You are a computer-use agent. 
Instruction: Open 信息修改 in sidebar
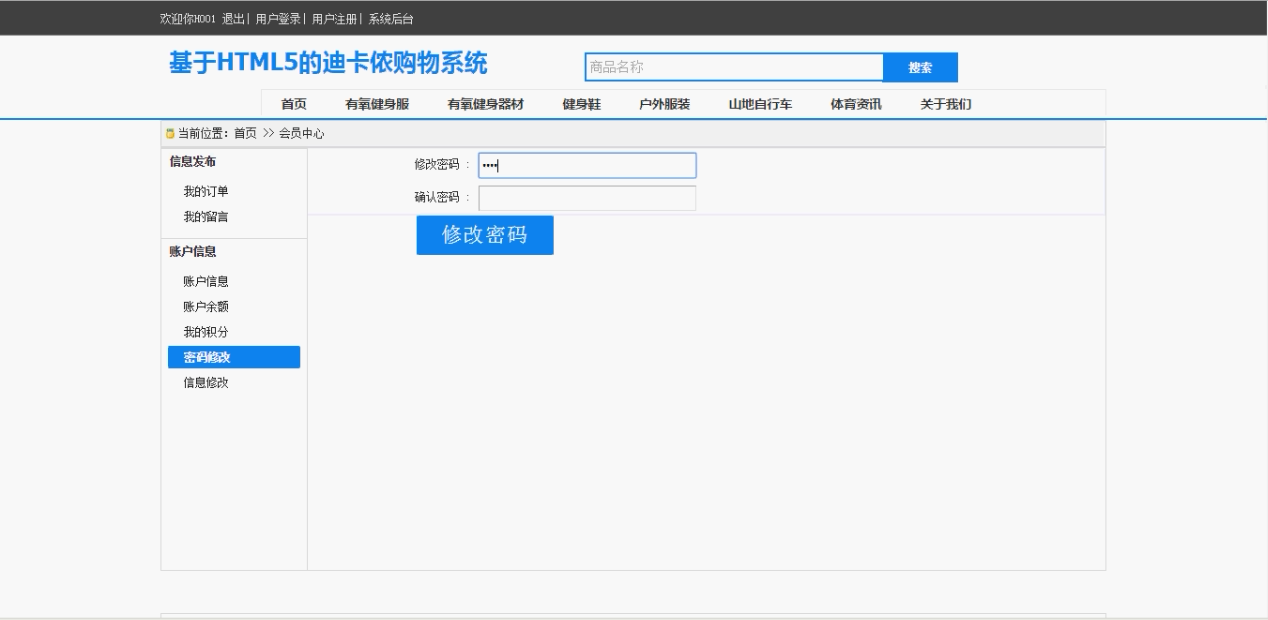206,383
